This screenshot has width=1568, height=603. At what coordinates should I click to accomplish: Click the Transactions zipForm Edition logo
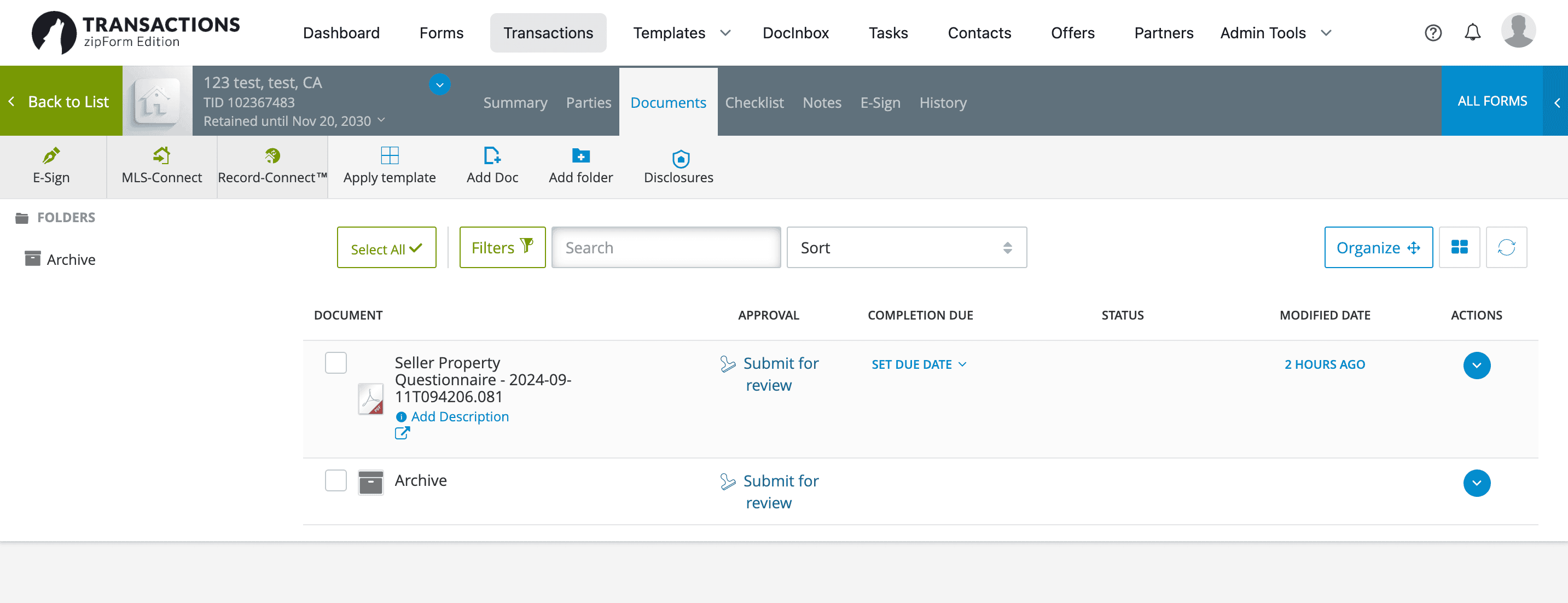click(x=136, y=32)
